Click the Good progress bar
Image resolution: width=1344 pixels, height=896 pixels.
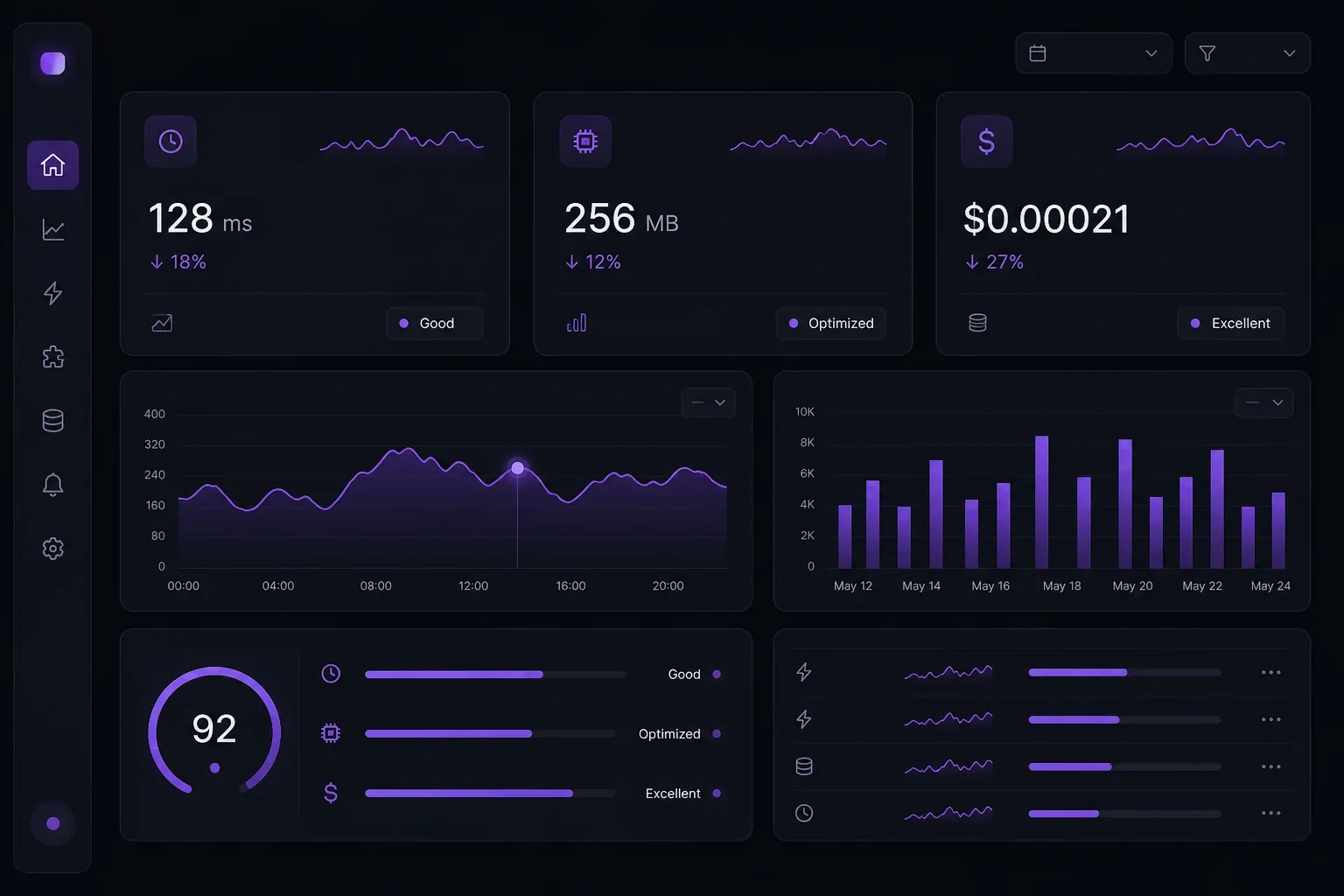(495, 675)
